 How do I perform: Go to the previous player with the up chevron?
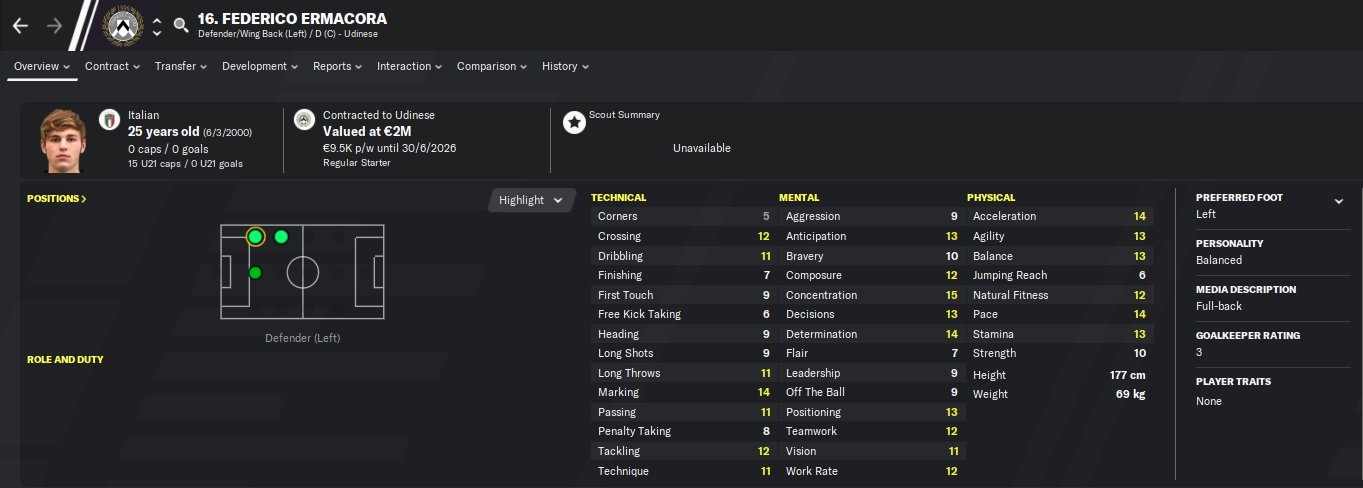pos(156,19)
